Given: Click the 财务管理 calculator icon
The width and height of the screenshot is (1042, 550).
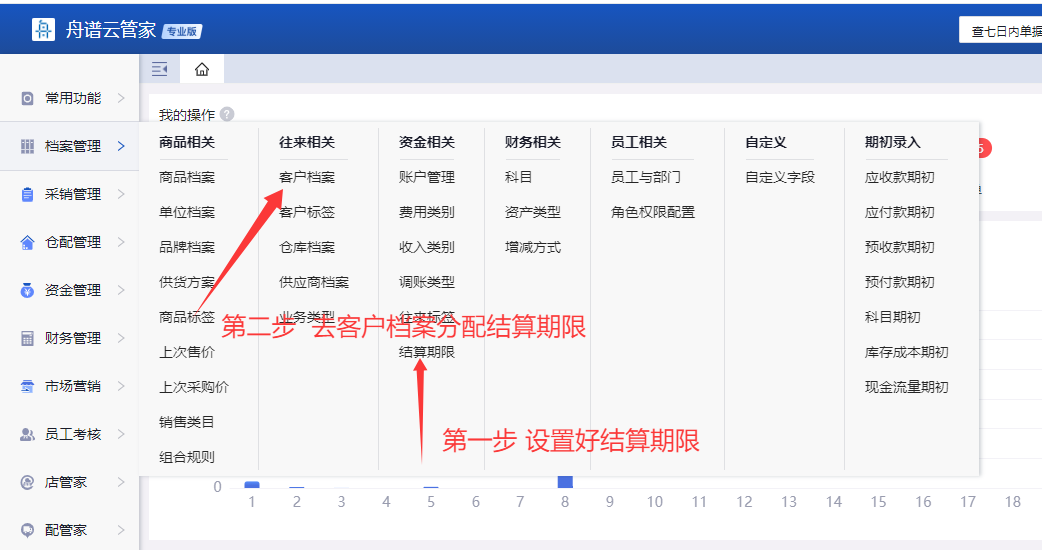Looking at the screenshot, I should tap(27, 338).
